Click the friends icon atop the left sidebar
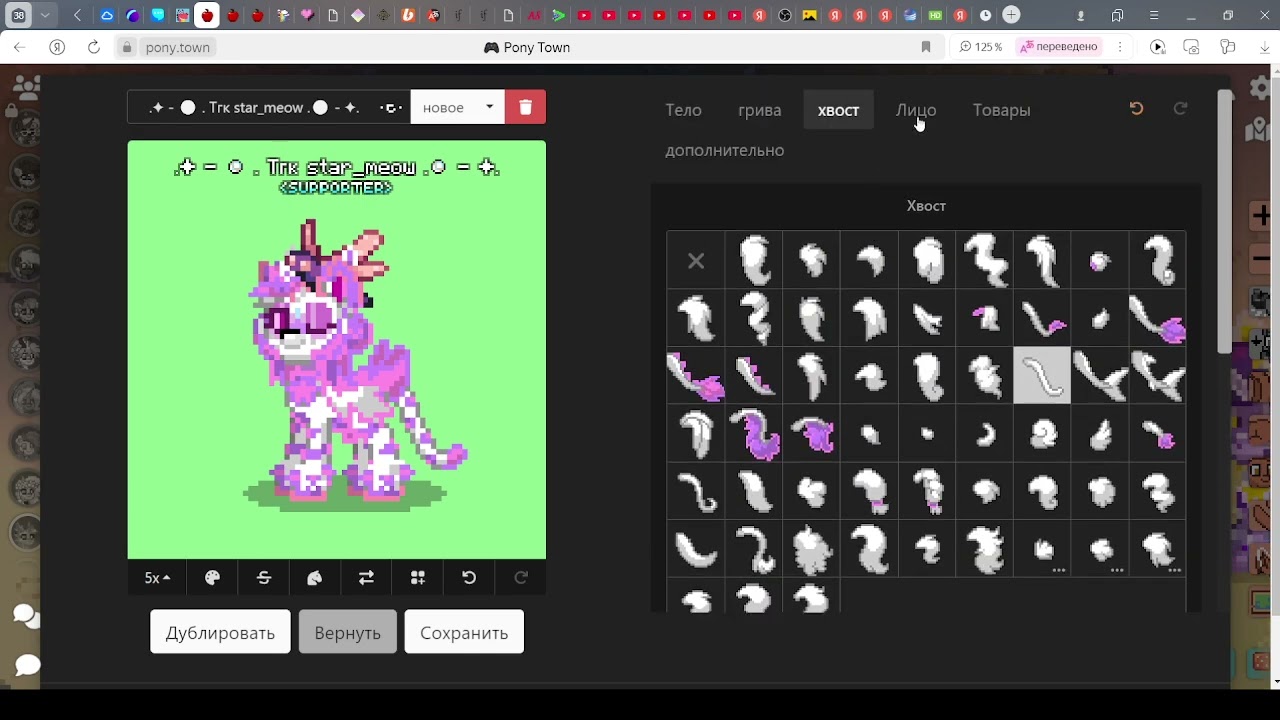This screenshot has width=1280, height=720. click(25, 88)
